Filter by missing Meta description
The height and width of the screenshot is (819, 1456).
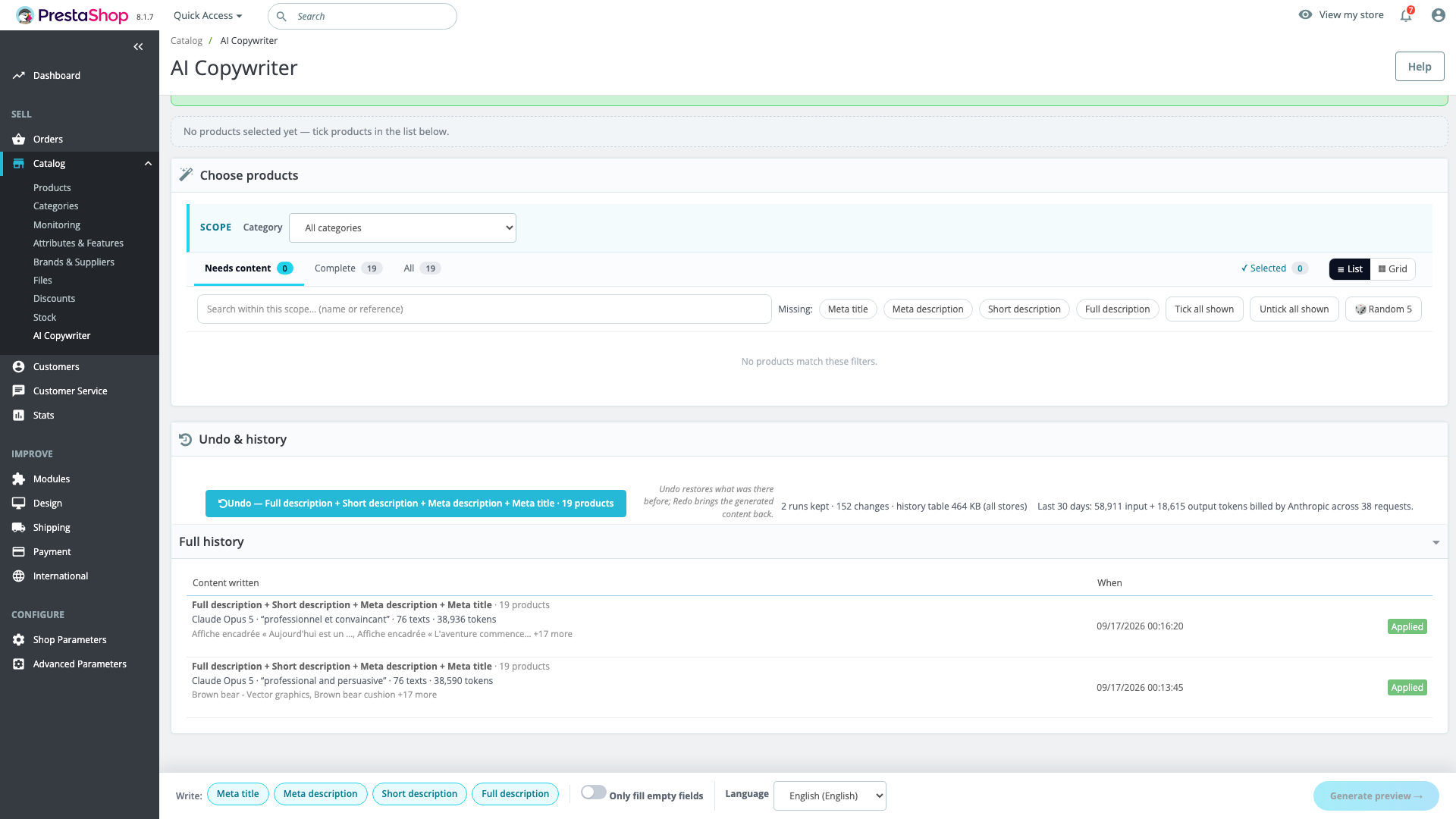[x=928, y=309]
